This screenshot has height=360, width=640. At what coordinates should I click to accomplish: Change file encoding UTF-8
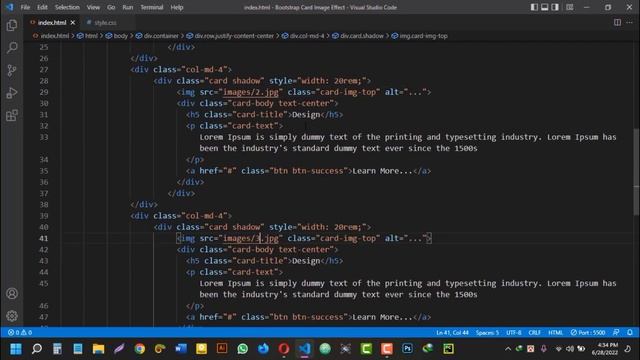point(513,332)
